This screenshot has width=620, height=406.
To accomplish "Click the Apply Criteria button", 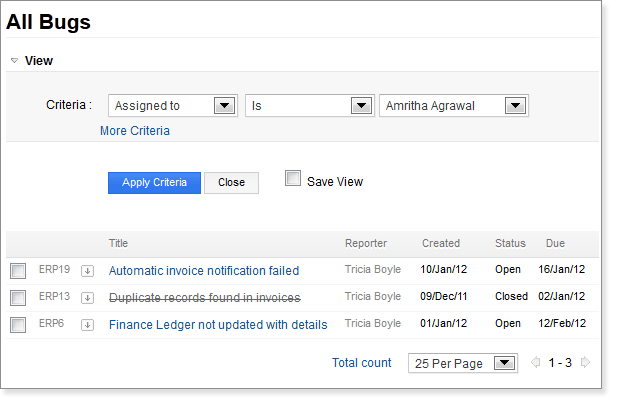I will 154,183.
